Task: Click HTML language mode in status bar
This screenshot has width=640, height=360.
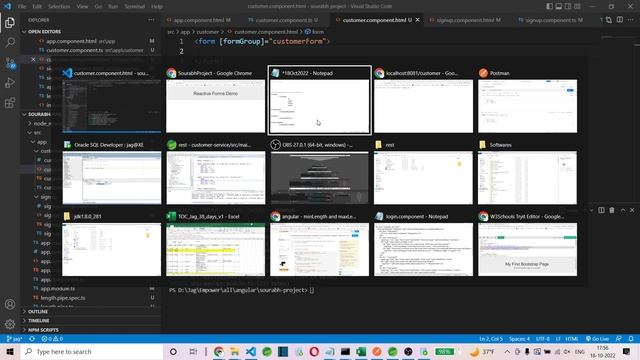Action: pyautogui.click(x=571, y=339)
